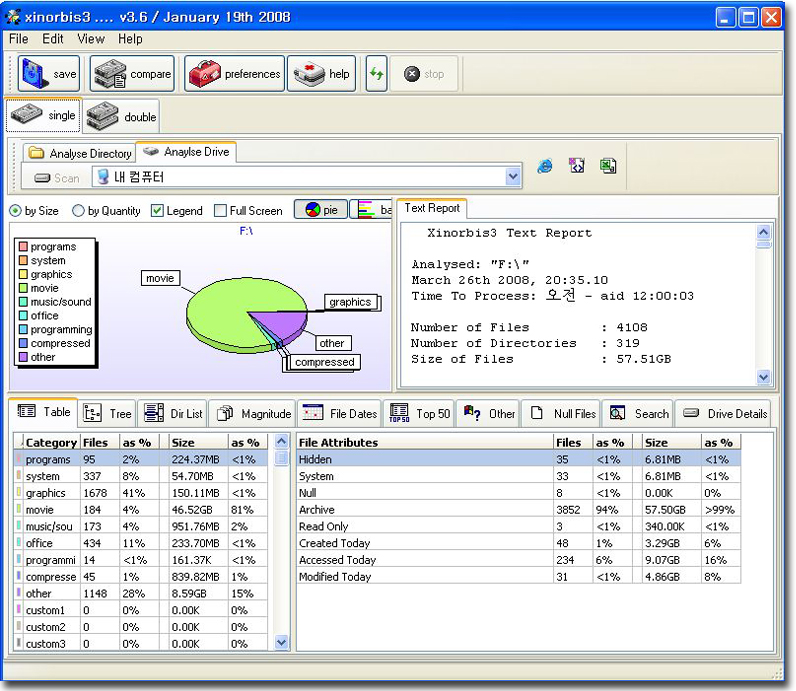Click the Excel CSV export icon
The height and width of the screenshot is (691, 796).
(x=608, y=166)
